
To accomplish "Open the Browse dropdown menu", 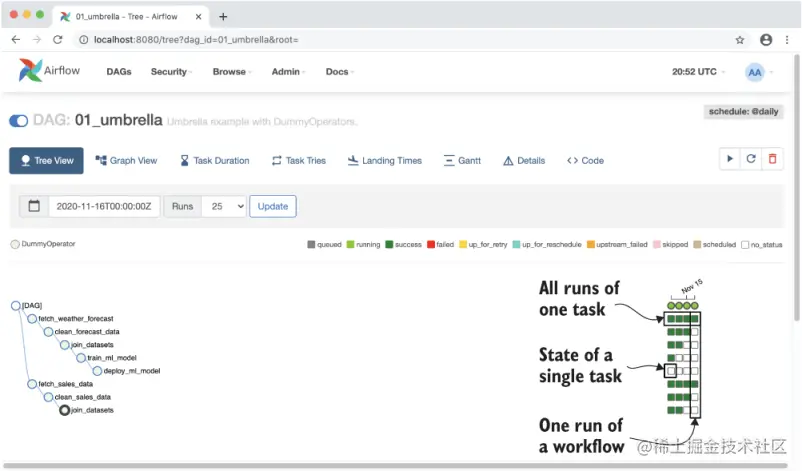I will (x=232, y=72).
